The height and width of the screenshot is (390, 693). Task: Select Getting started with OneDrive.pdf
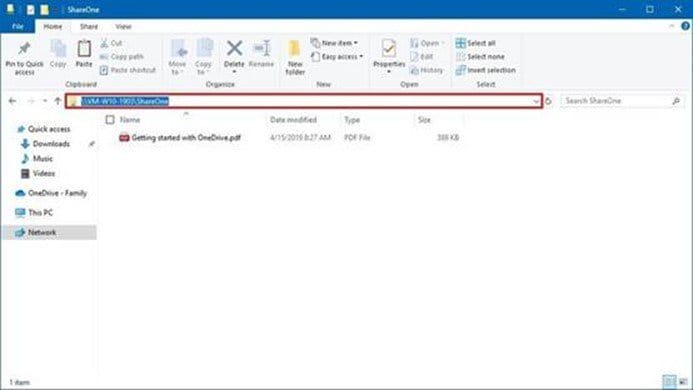tap(186, 138)
